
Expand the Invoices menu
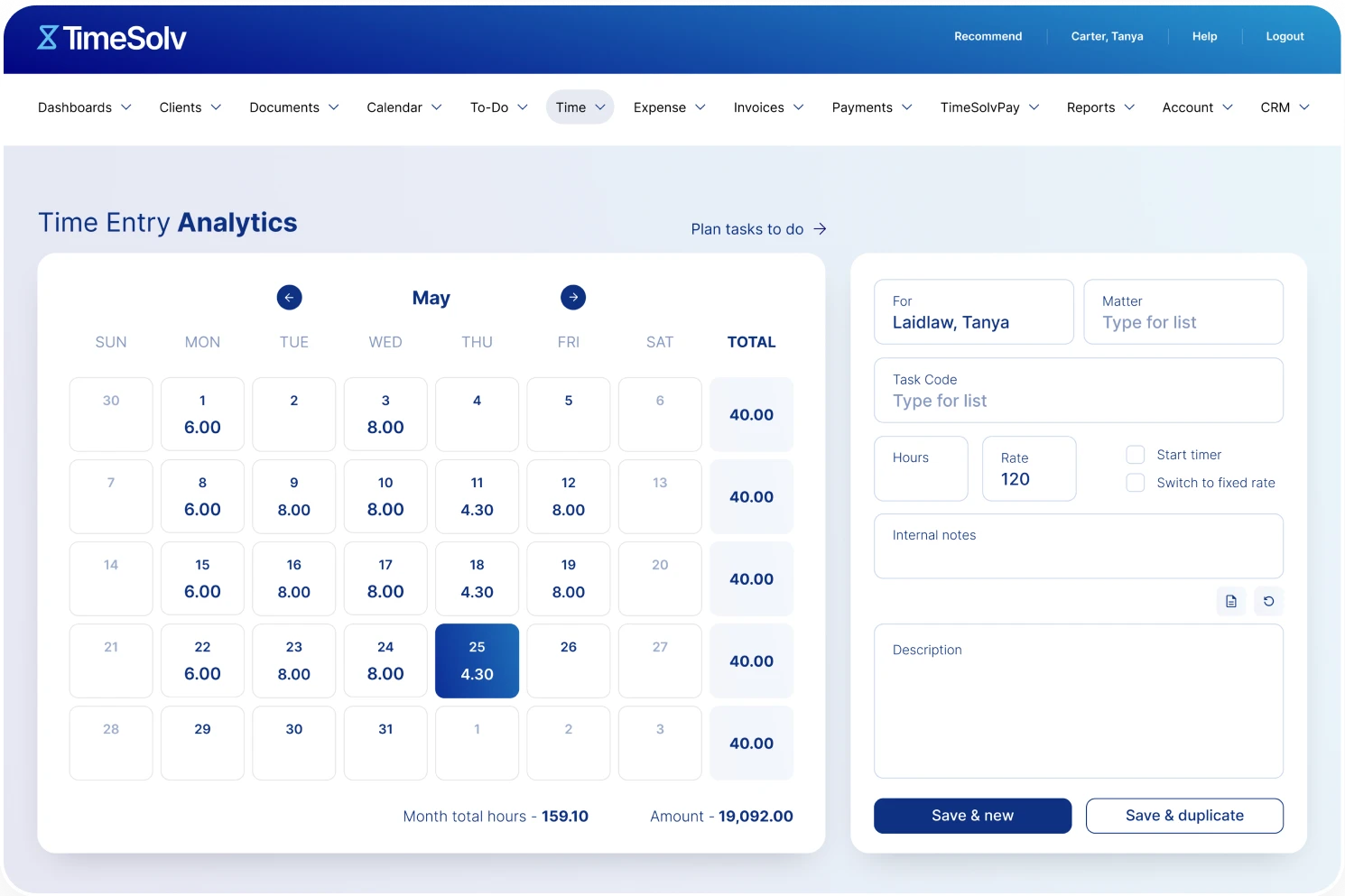coord(767,107)
